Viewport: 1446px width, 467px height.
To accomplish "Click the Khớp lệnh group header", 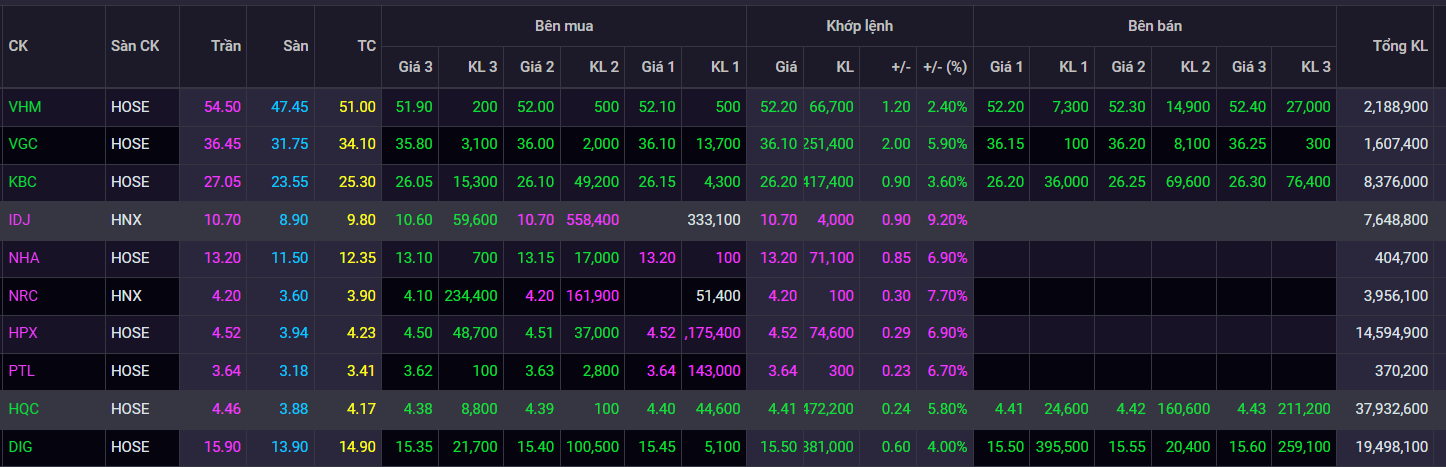I will pyautogui.click(x=859, y=26).
